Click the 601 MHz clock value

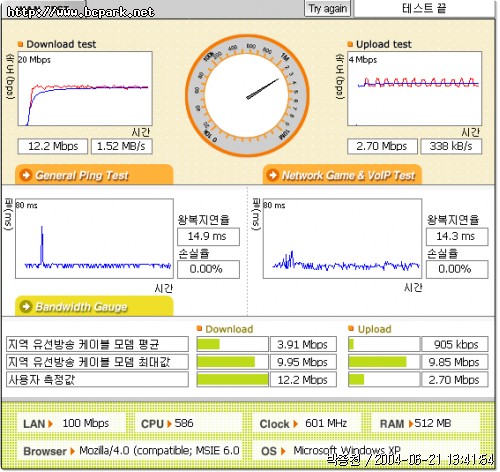(326, 423)
